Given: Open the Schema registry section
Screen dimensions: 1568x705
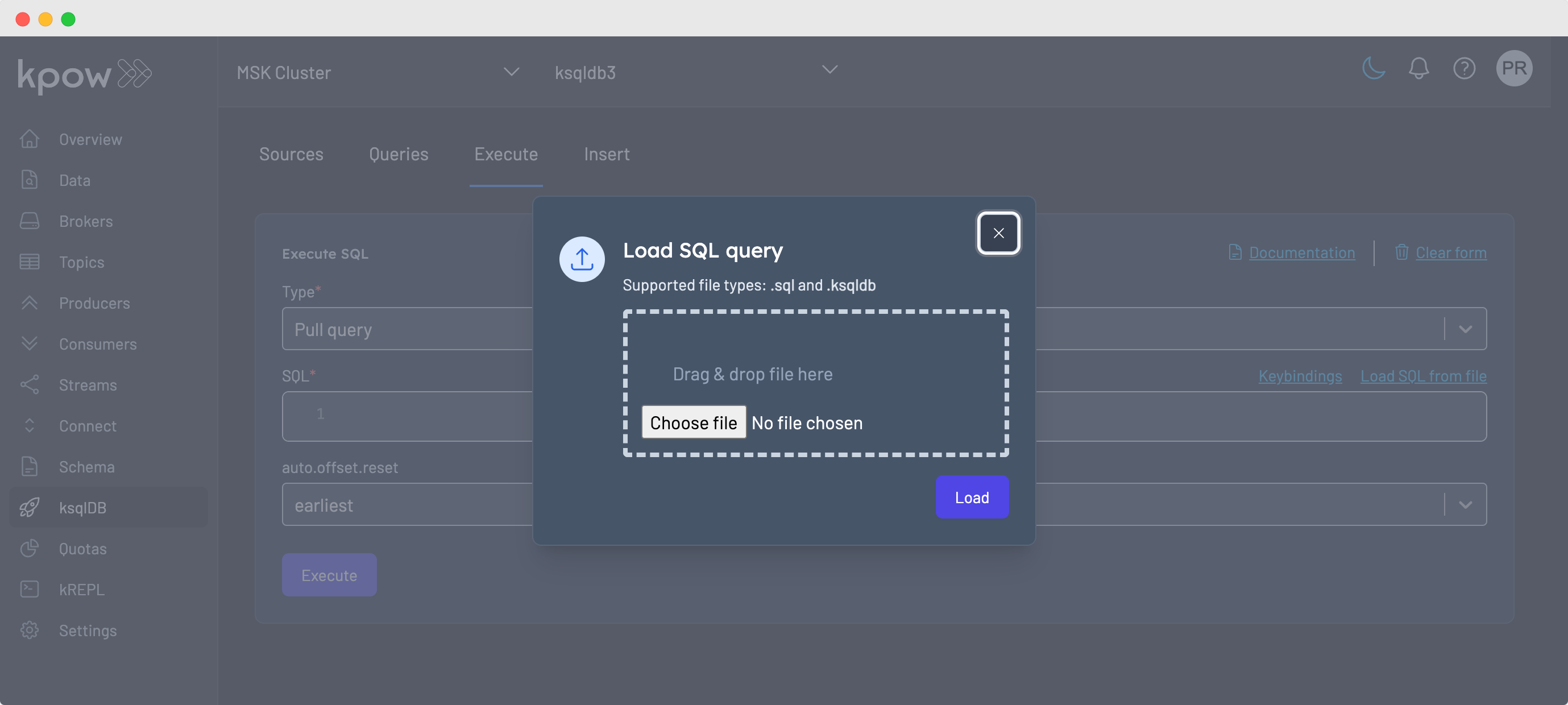Looking at the screenshot, I should click(86, 466).
